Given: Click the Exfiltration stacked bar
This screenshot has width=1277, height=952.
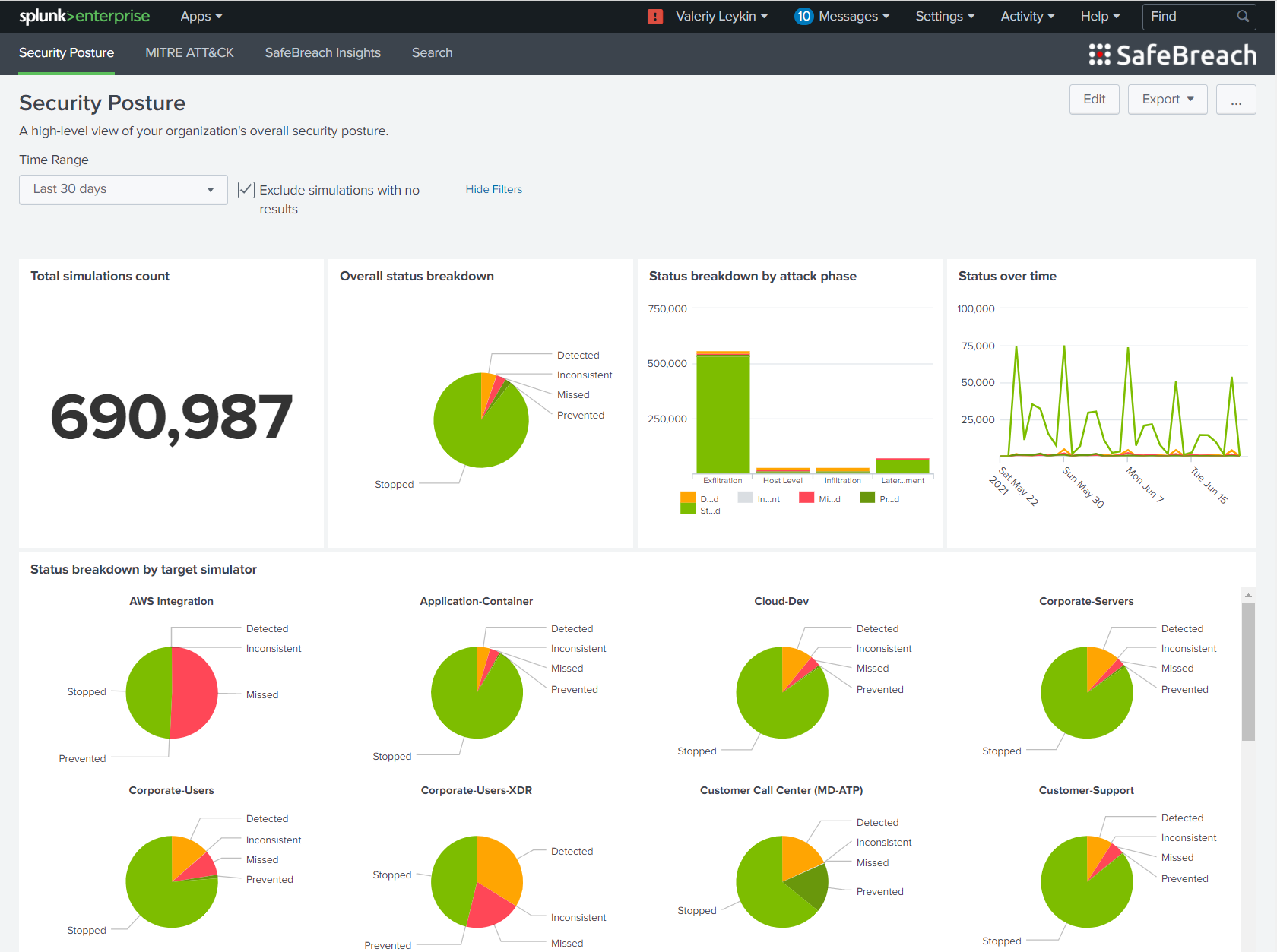Looking at the screenshot, I should pyautogui.click(x=723, y=413).
